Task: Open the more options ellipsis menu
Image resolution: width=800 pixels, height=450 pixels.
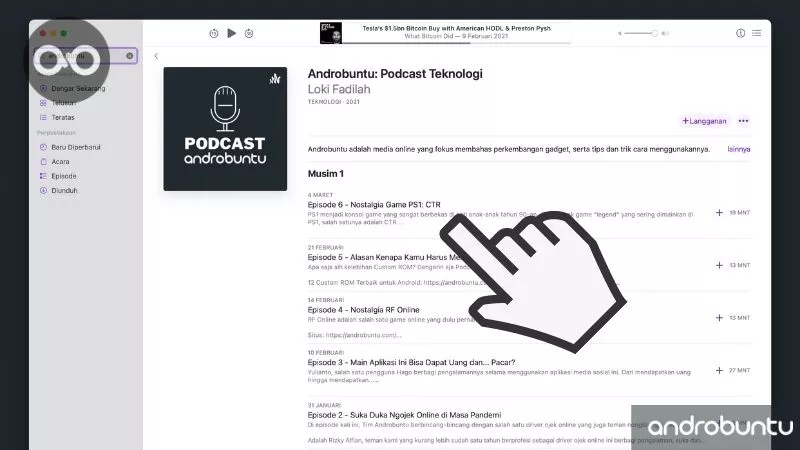Action: pyautogui.click(x=743, y=121)
